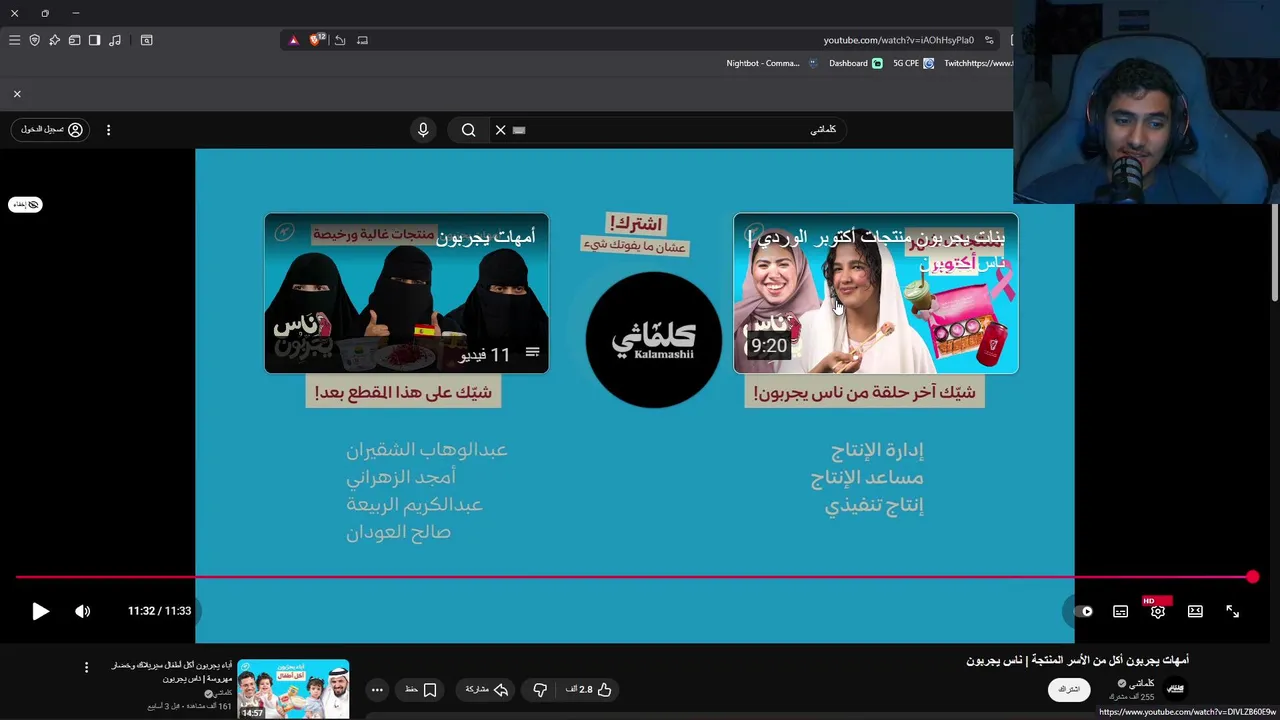Image resolution: width=1280 pixels, height=720 pixels.
Task: Click the 255 thousand subscribers count under channel name
Action: pos(1132,697)
